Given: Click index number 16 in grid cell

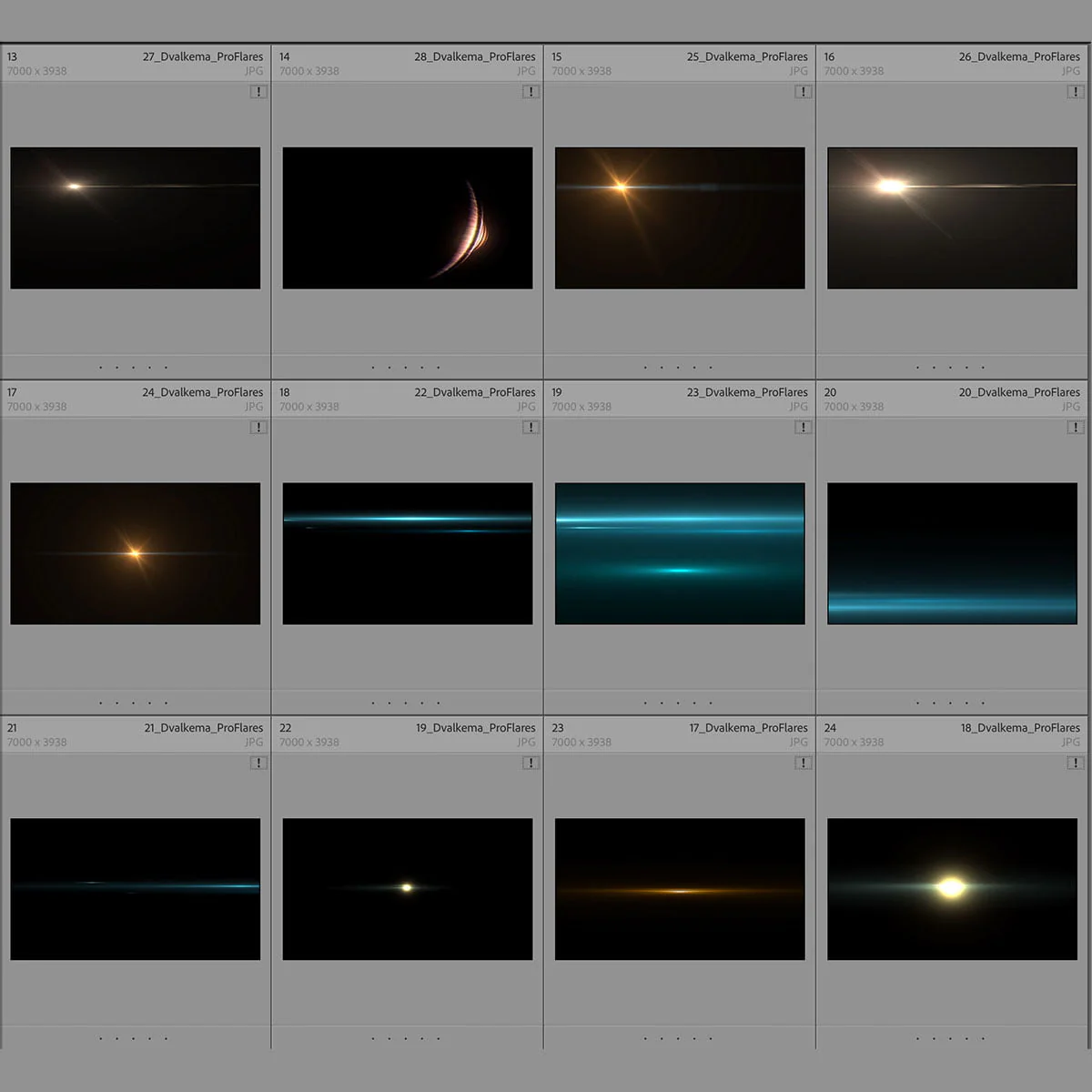Looking at the screenshot, I should point(829,56).
